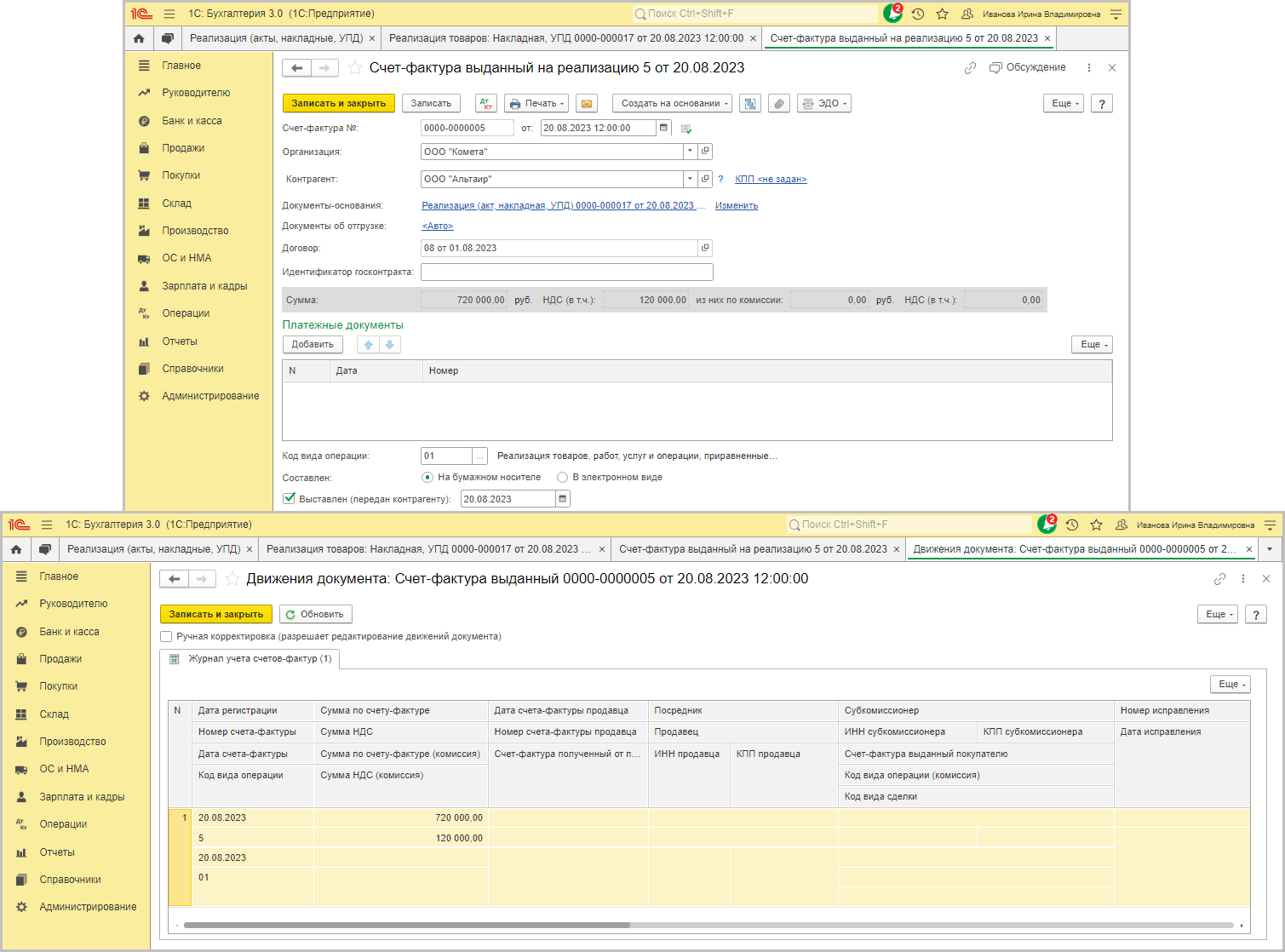Open organization ООО Комета card icon
1285x952 pixels.
705,152
